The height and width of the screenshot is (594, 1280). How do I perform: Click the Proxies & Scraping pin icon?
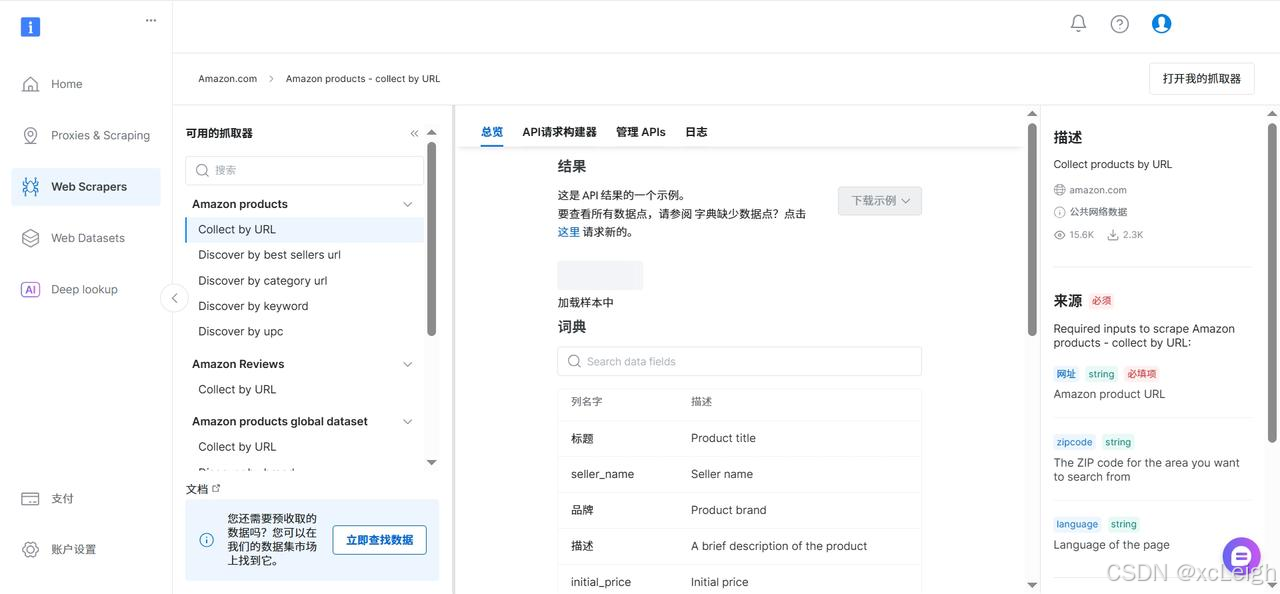pyautogui.click(x=31, y=135)
